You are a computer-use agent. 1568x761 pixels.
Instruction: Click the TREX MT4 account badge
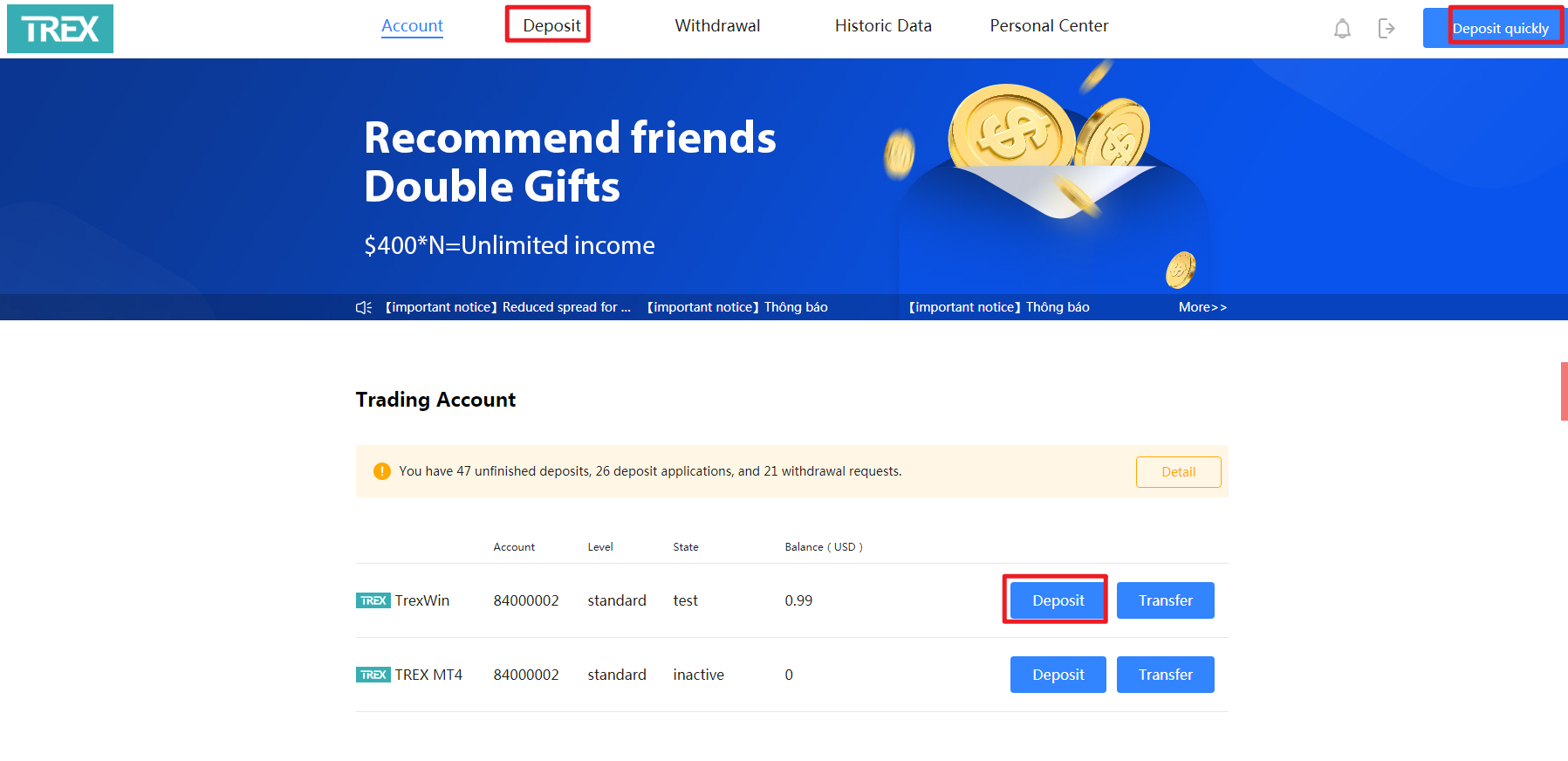[x=373, y=675]
